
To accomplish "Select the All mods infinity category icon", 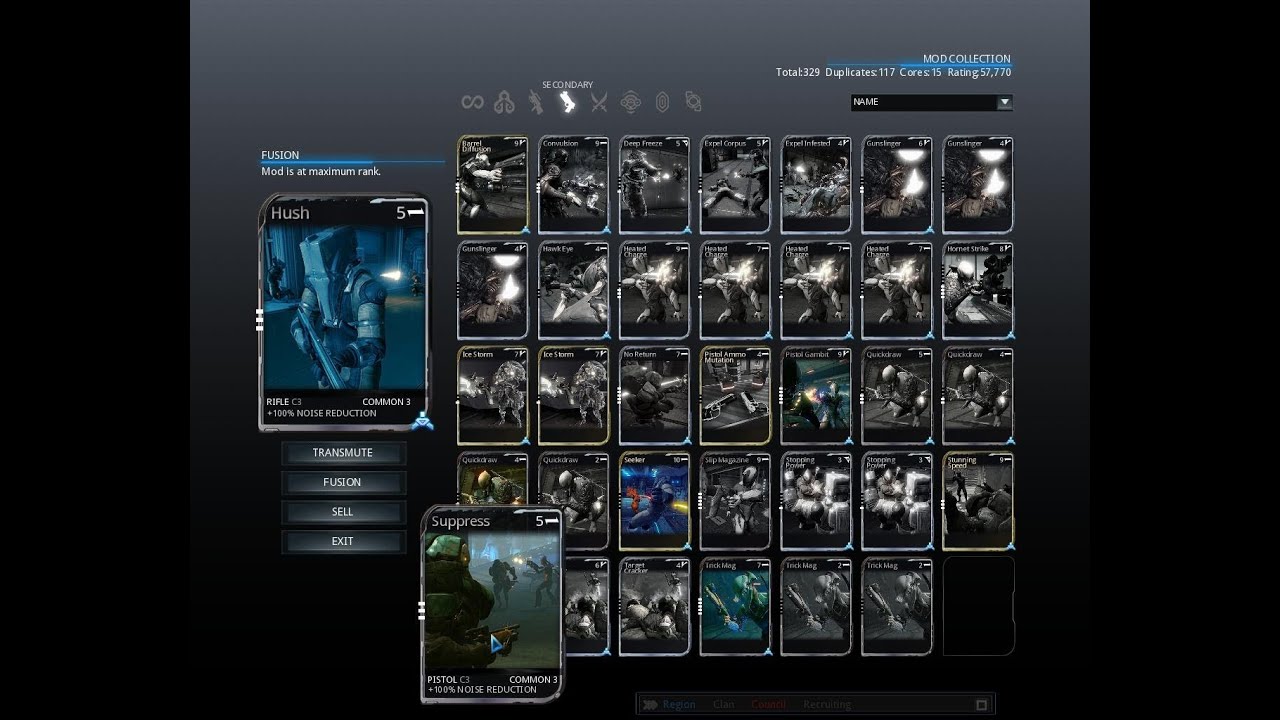I will pos(472,102).
